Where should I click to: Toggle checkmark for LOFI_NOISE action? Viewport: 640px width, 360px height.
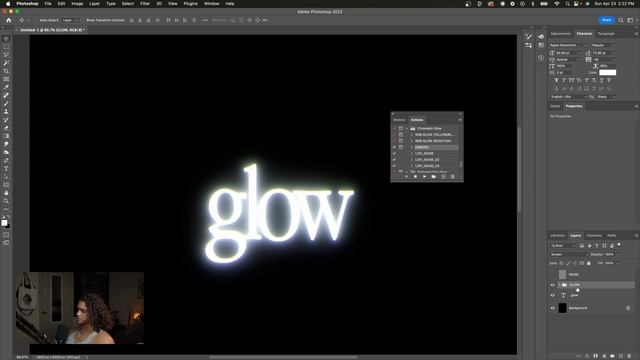click(394, 153)
